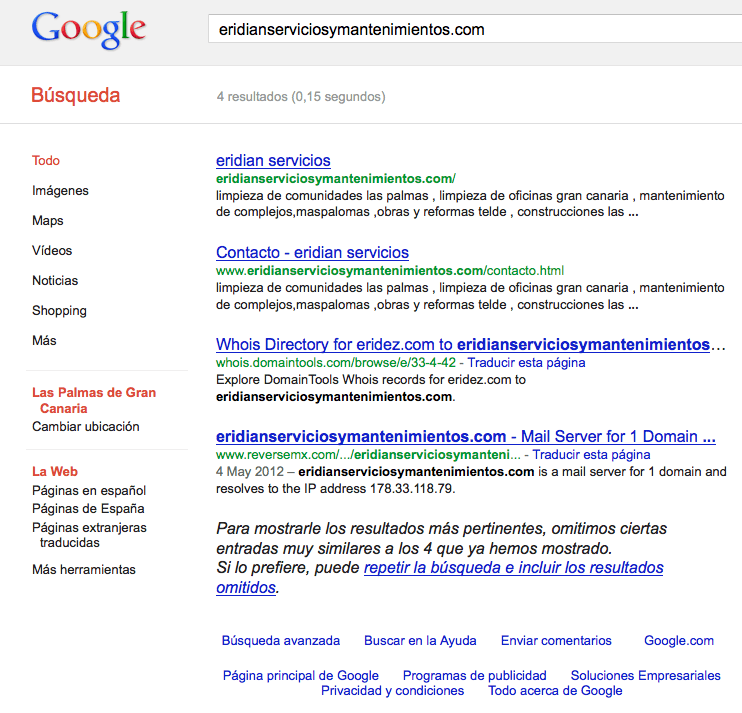Focus the search box with eridianserviciosymantenimientos.com
This screenshot has width=742, height=713.
pos(475,29)
